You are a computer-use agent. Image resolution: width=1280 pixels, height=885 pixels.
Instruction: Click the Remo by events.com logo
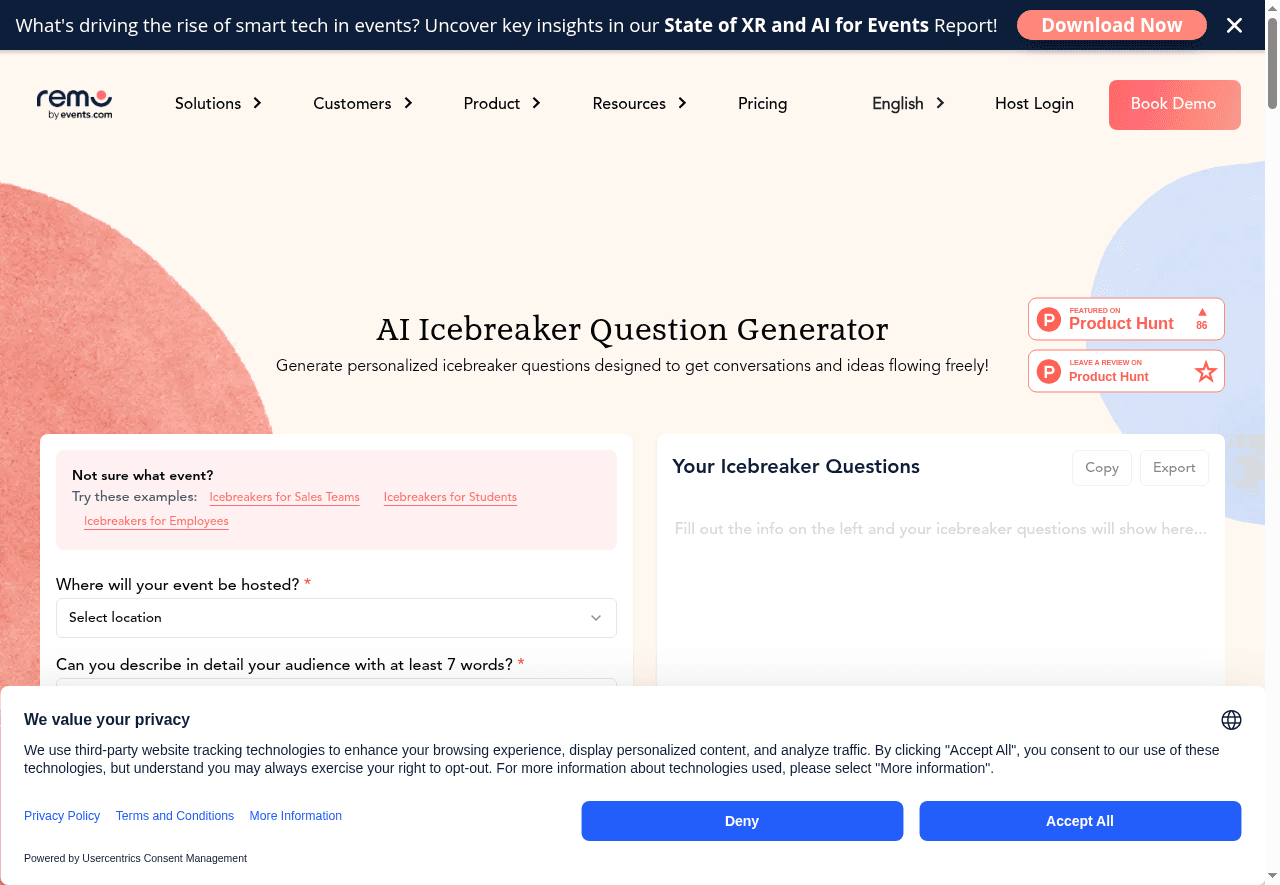pyautogui.click(x=74, y=103)
